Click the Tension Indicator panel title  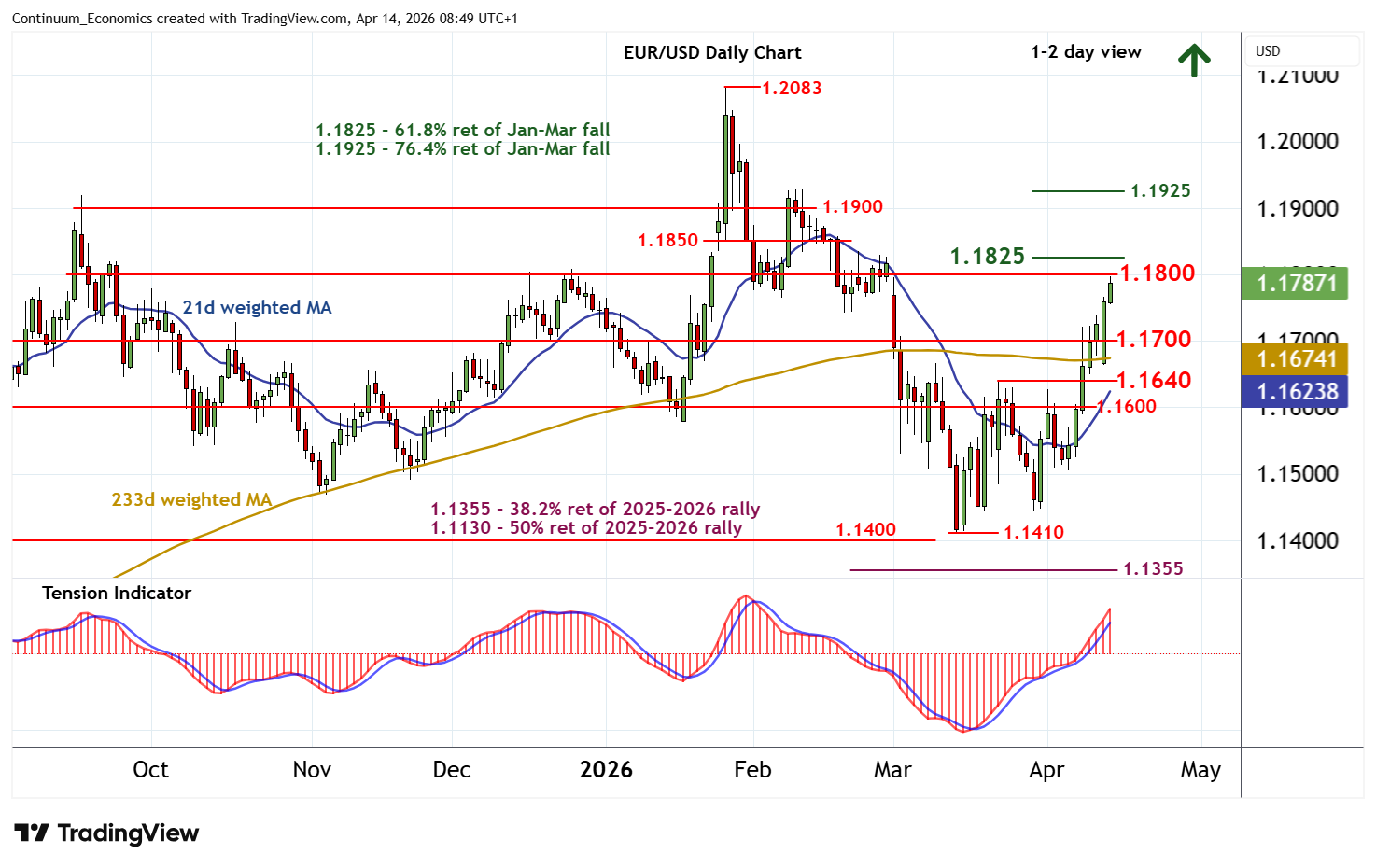pyautogui.click(x=117, y=594)
